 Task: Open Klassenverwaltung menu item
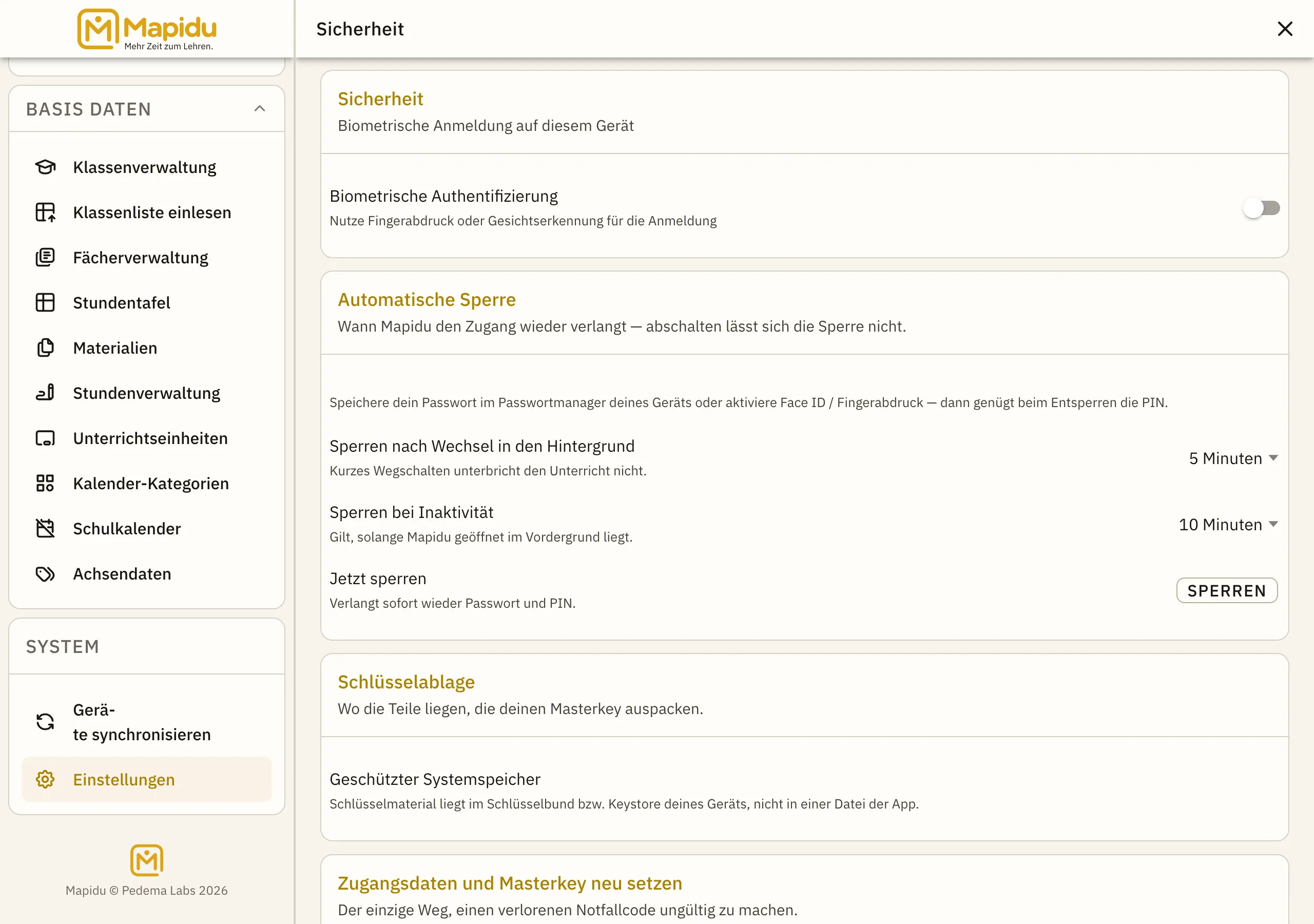[146, 167]
